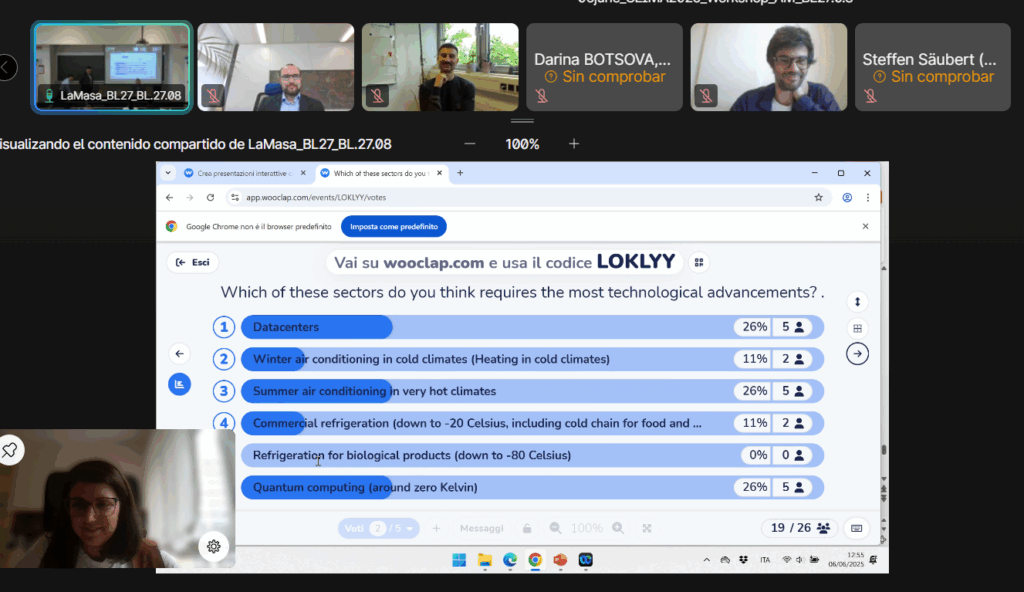
Task: Select Refrigeration for biological products answer
Action: point(532,455)
